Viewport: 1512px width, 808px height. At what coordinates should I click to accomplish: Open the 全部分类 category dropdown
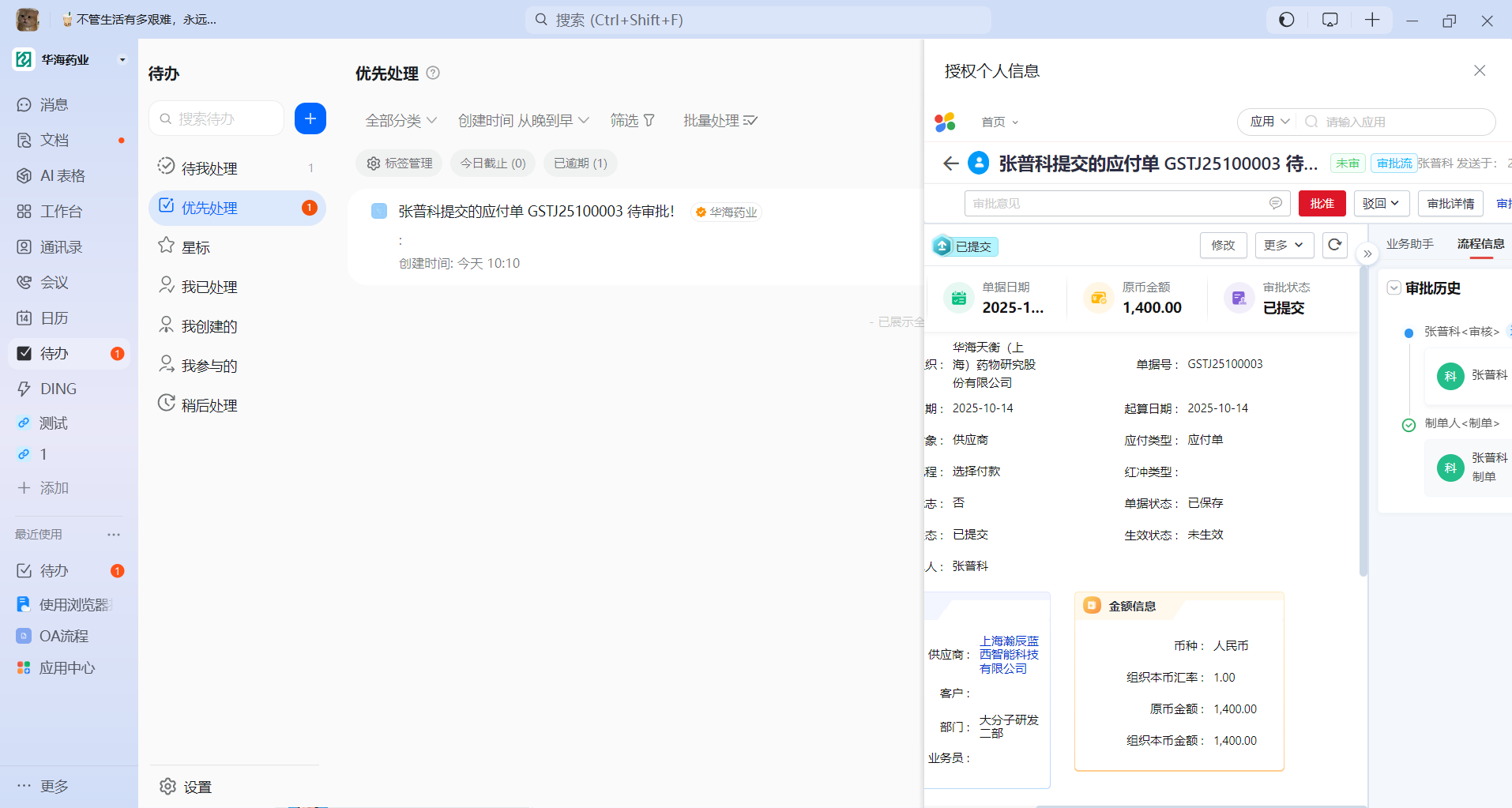(x=401, y=121)
